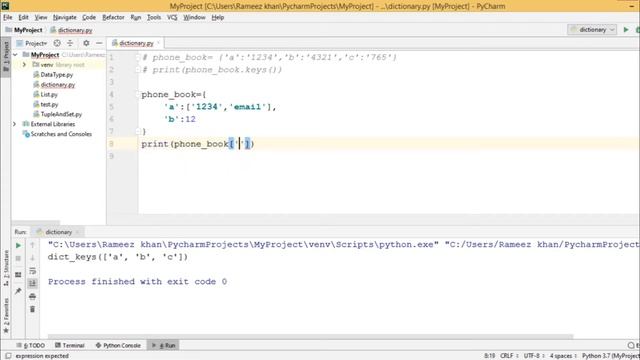Change 4 spaces indent setting

pyautogui.click(x=562, y=356)
